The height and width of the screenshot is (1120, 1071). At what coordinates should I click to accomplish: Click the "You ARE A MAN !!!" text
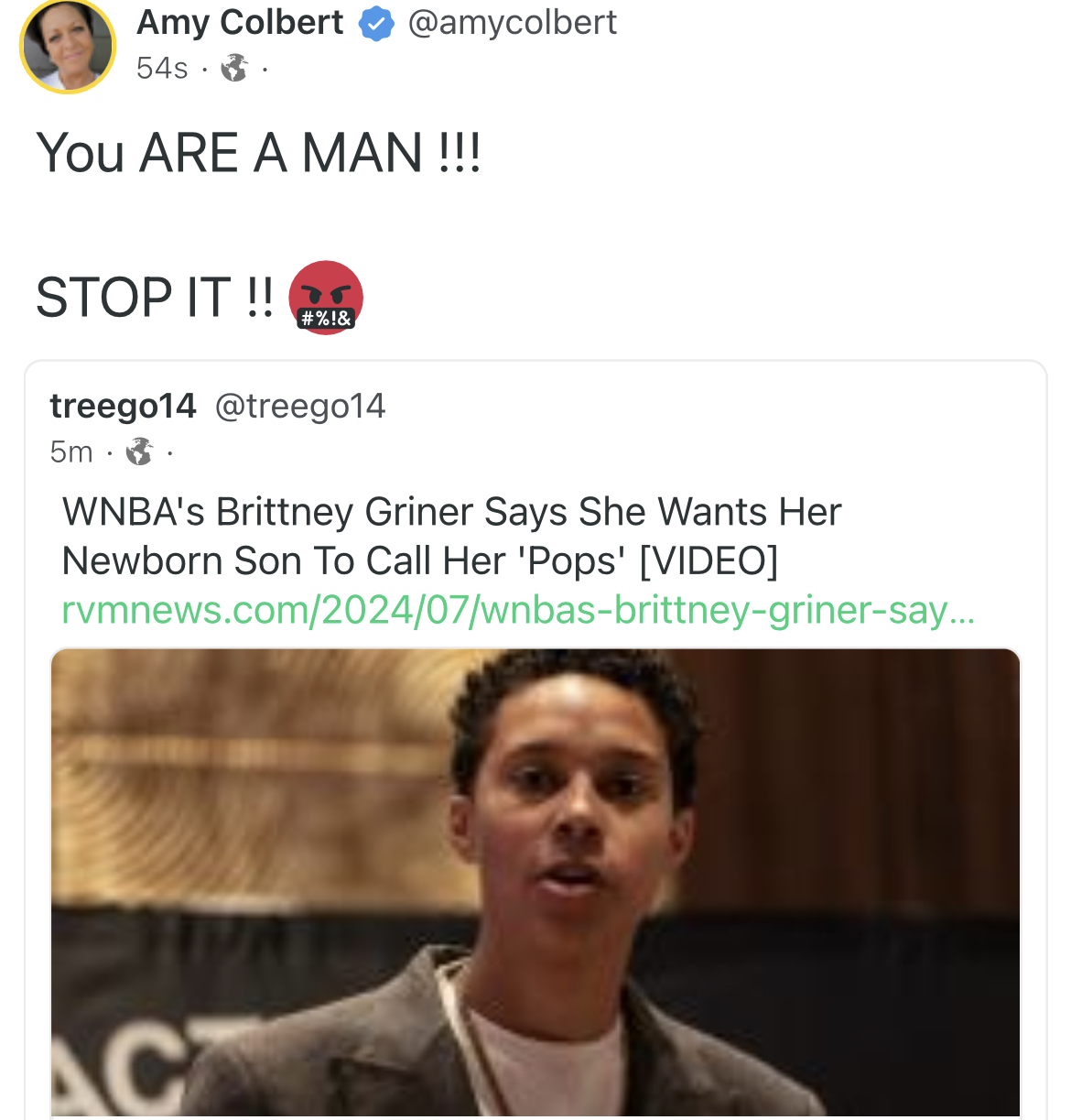point(258,152)
